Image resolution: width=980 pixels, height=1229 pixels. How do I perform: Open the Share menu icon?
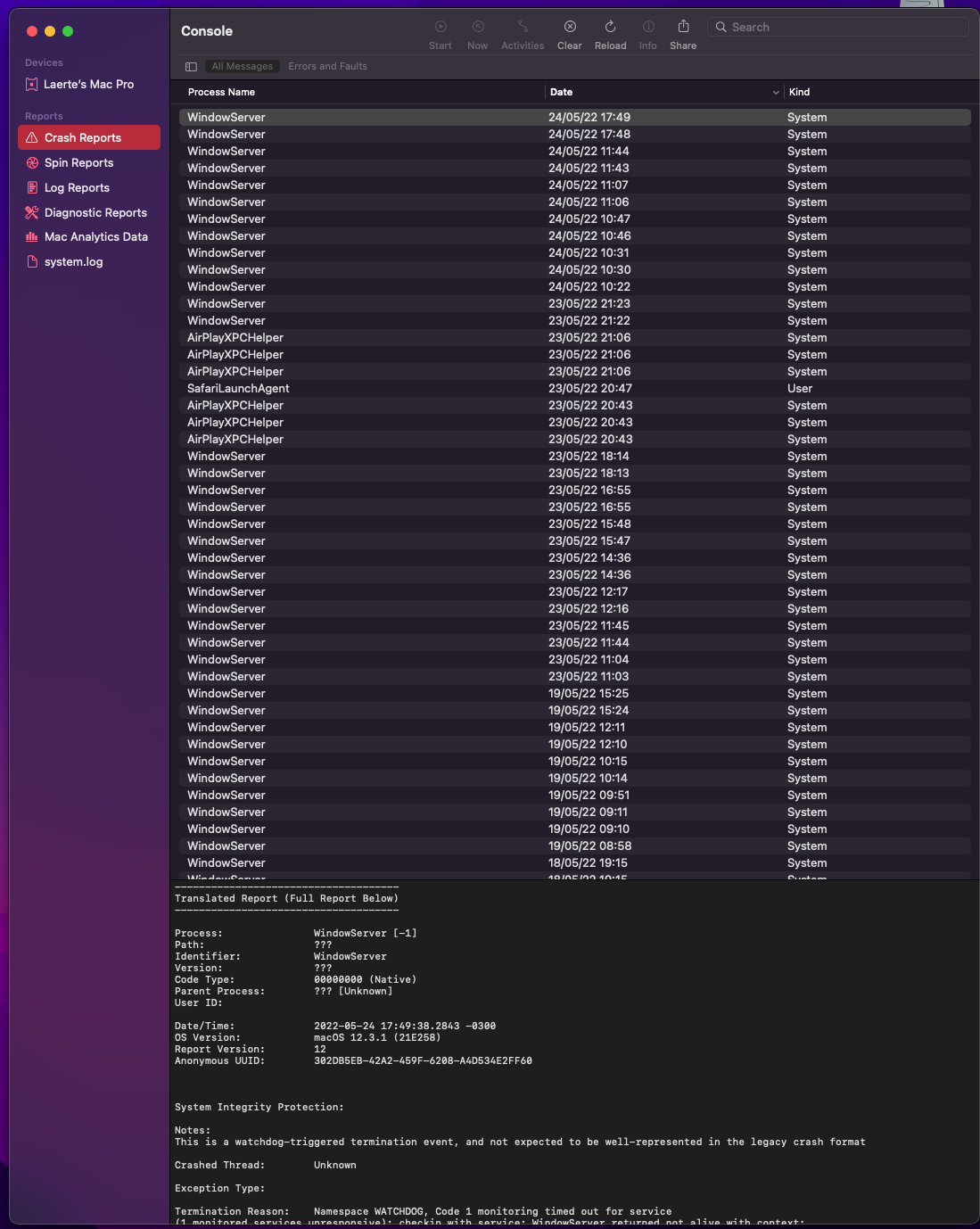[x=683, y=27]
